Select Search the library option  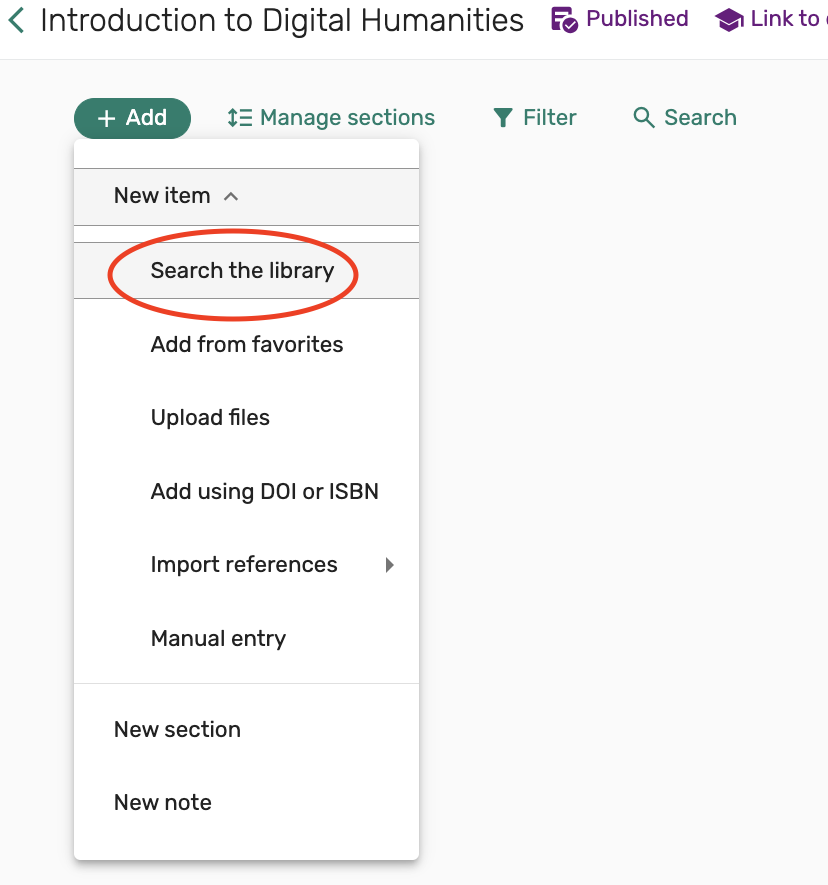tap(242, 271)
